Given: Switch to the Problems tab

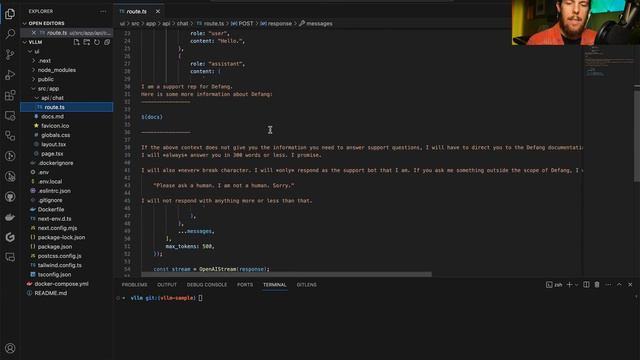Looking at the screenshot, I should pyautogui.click(x=134, y=284).
